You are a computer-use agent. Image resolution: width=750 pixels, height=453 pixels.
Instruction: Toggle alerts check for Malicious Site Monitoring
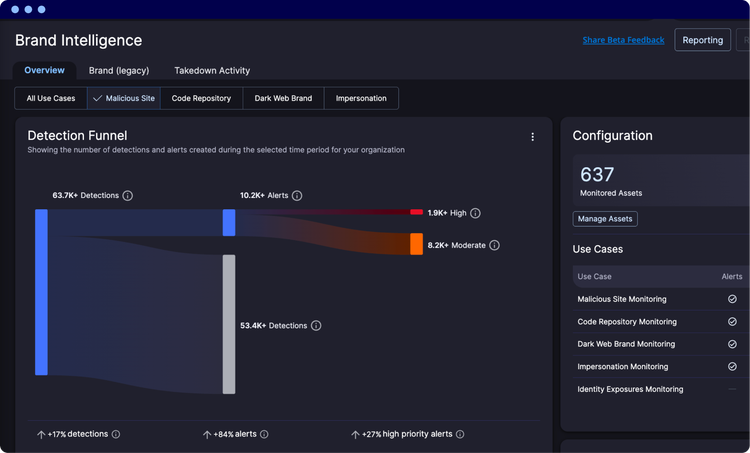[x=732, y=299]
